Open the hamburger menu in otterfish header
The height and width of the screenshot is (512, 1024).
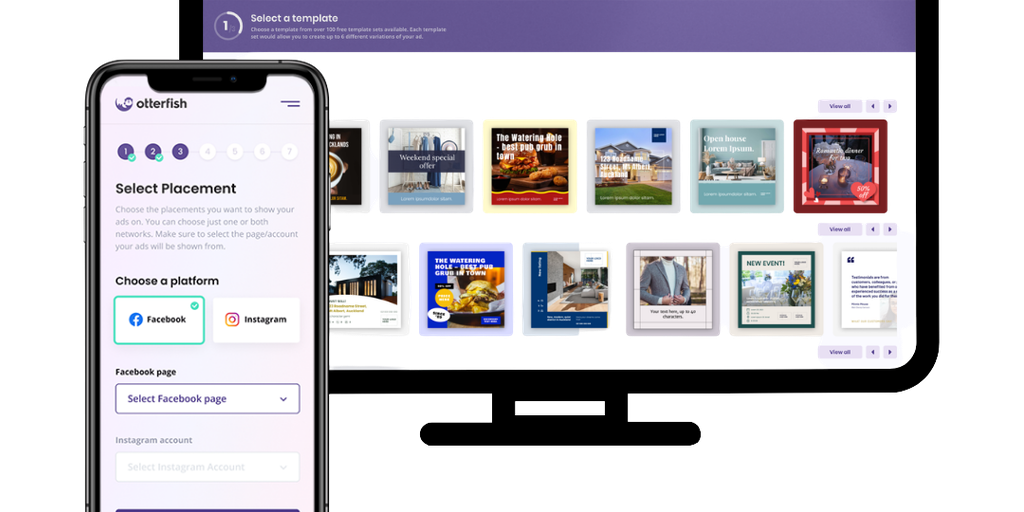click(290, 103)
